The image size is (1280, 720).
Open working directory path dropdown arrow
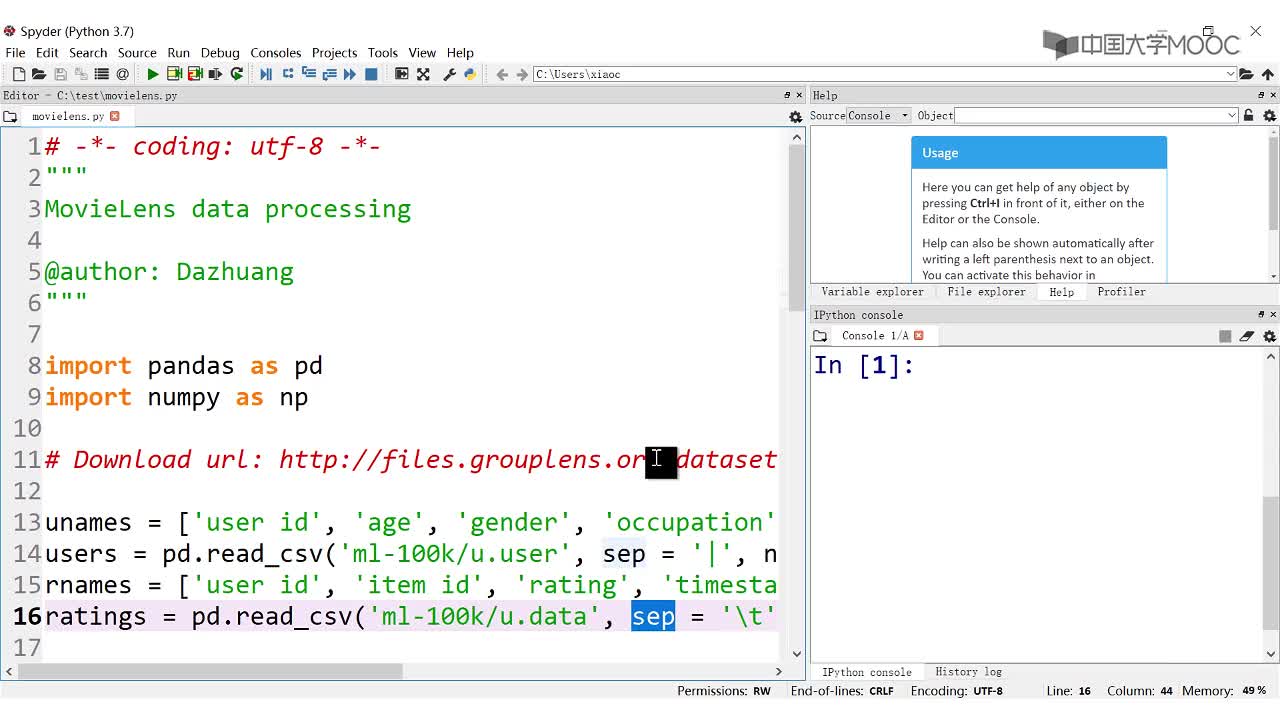(1230, 74)
